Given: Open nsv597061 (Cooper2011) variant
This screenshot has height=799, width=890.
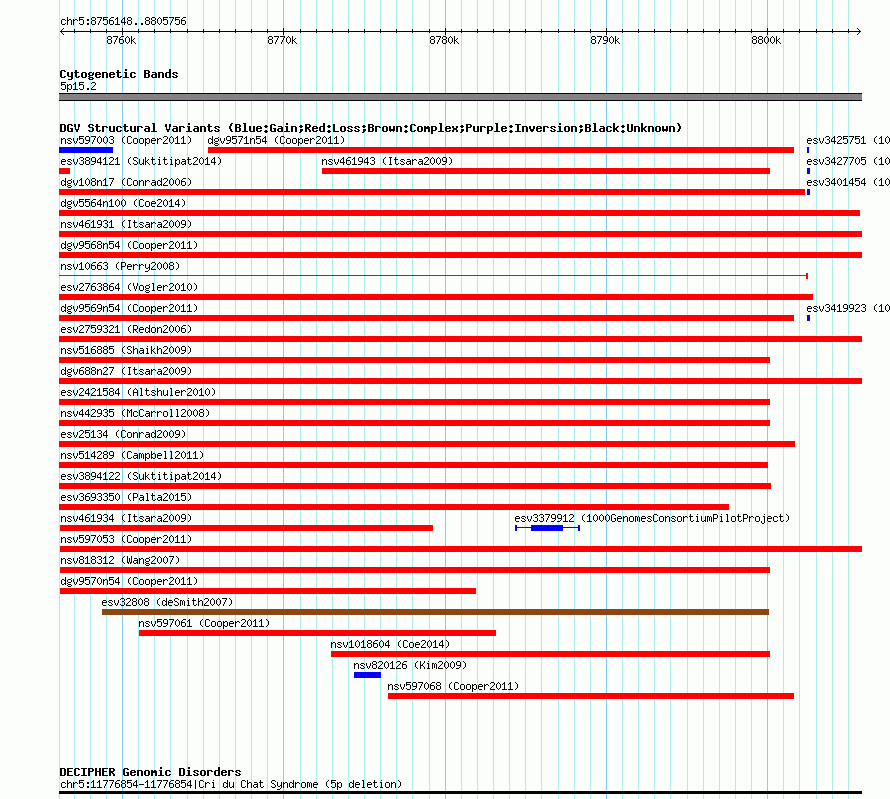Looking at the screenshot, I should click(x=204, y=623).
